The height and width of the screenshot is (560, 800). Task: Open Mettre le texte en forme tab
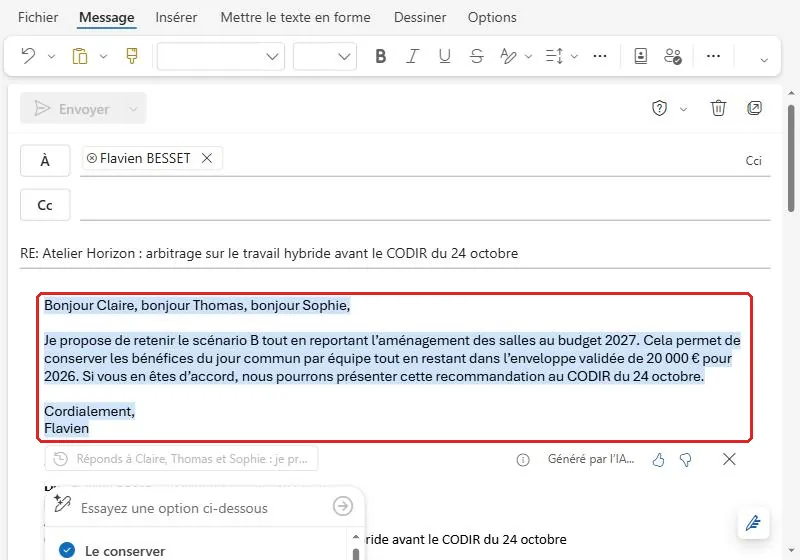[295, 17]
